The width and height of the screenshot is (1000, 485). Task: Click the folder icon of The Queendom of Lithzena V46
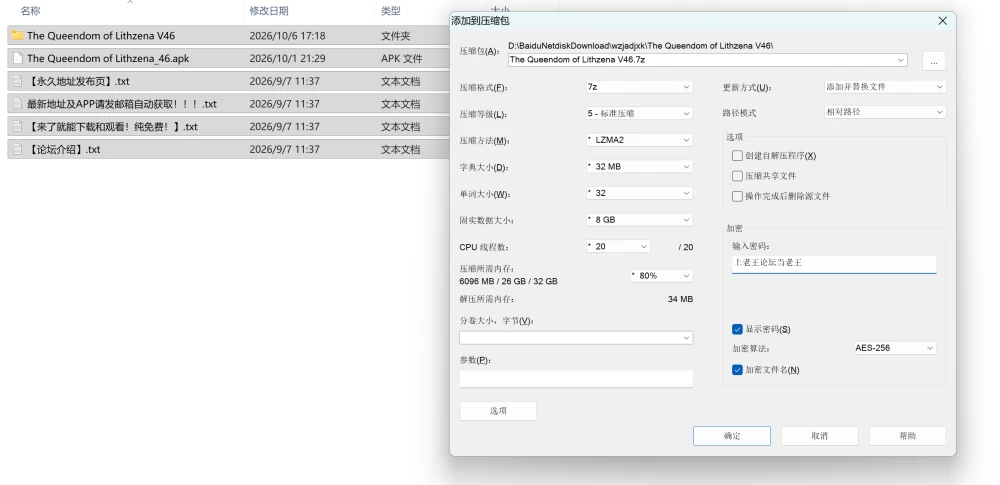coord(17,36)
